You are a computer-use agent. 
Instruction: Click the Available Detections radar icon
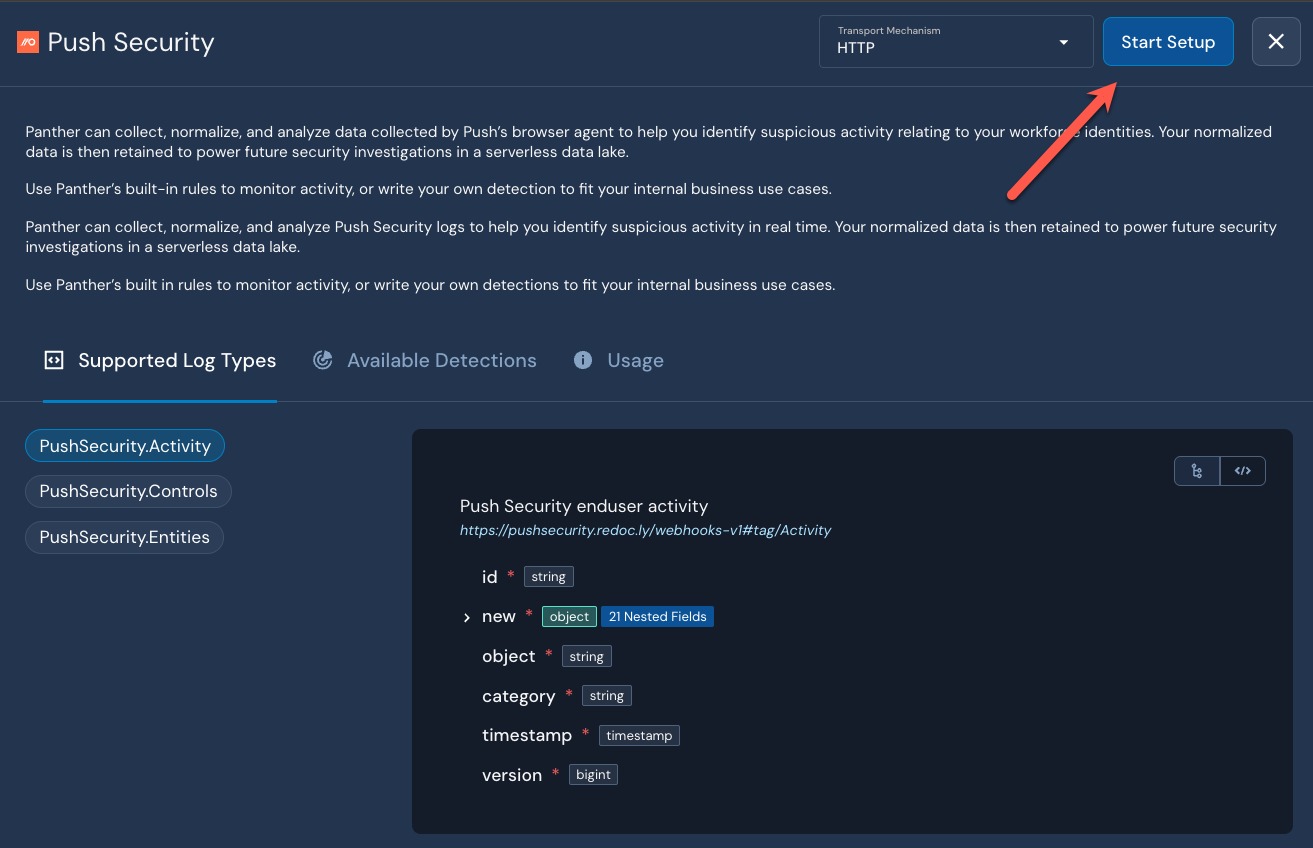click(322, 360)
